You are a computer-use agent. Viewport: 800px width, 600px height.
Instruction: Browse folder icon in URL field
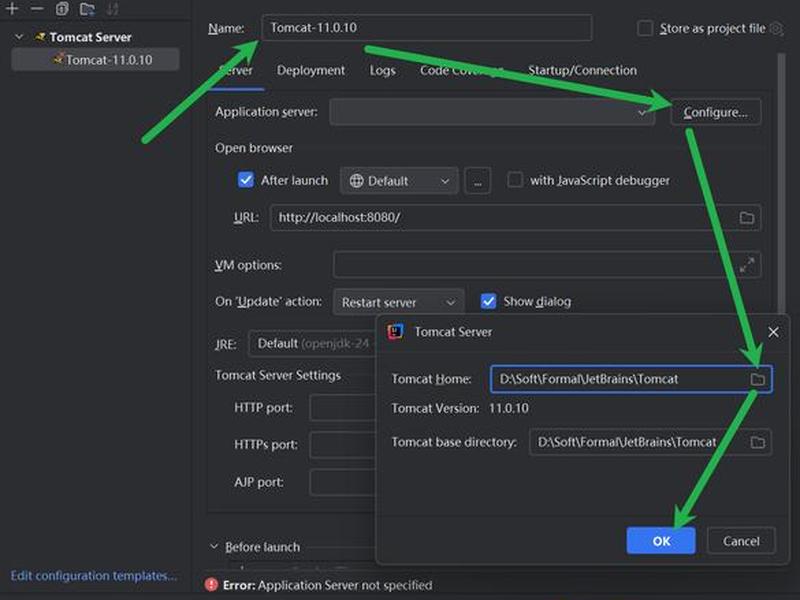746,218
